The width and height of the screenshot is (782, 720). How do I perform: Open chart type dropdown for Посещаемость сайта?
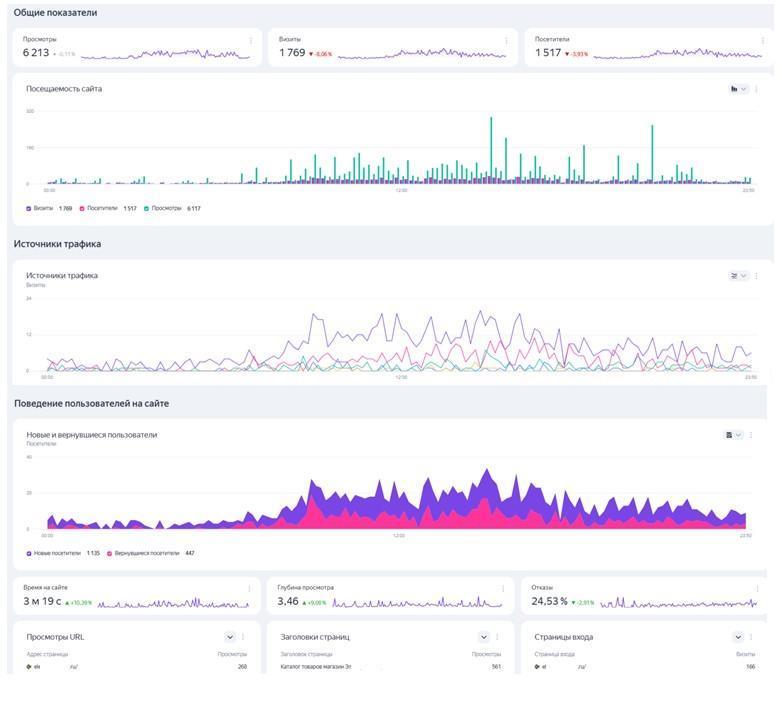click(738, 89)
